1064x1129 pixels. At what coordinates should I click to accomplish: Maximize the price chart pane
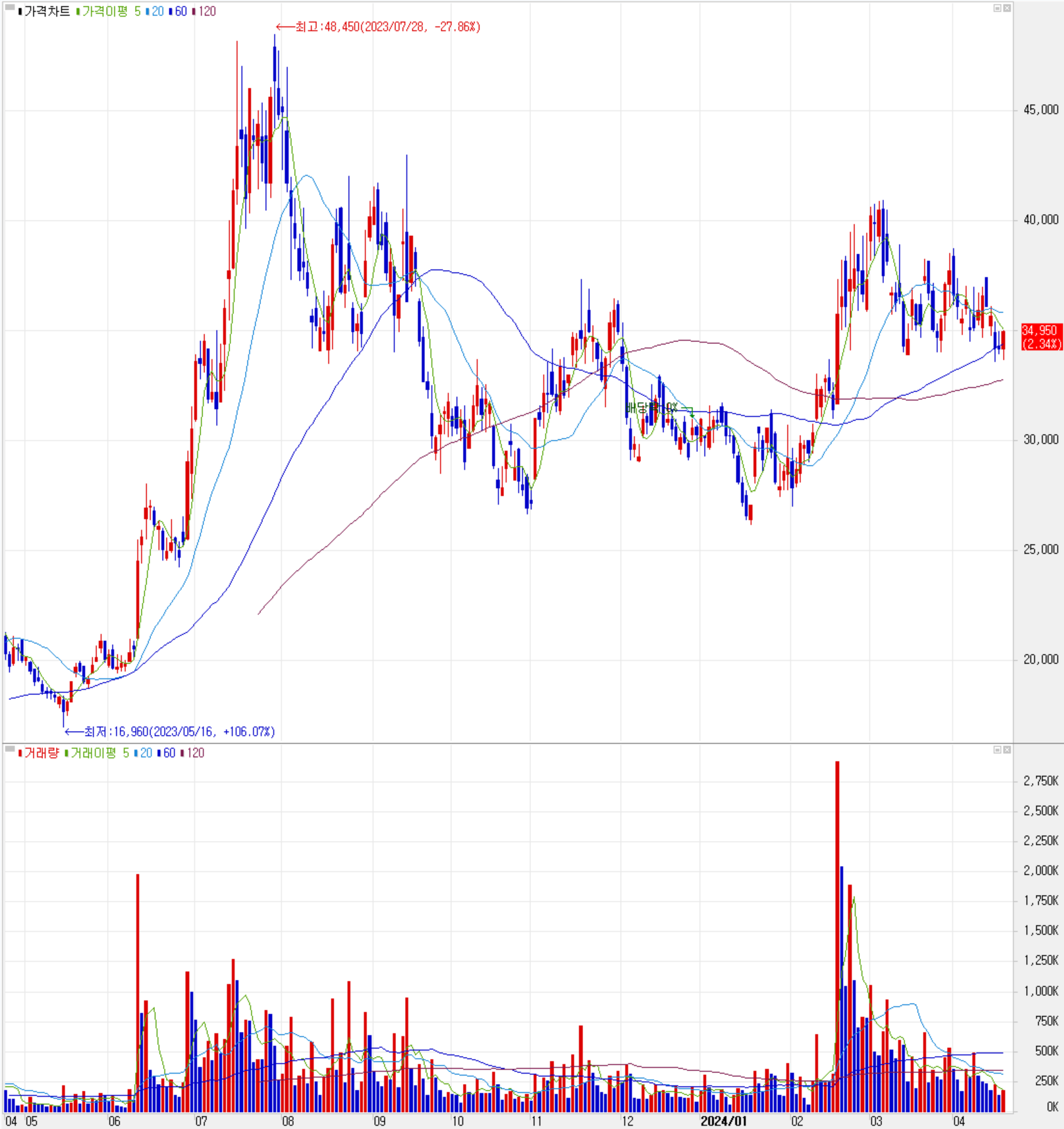[x=997, y=8]
